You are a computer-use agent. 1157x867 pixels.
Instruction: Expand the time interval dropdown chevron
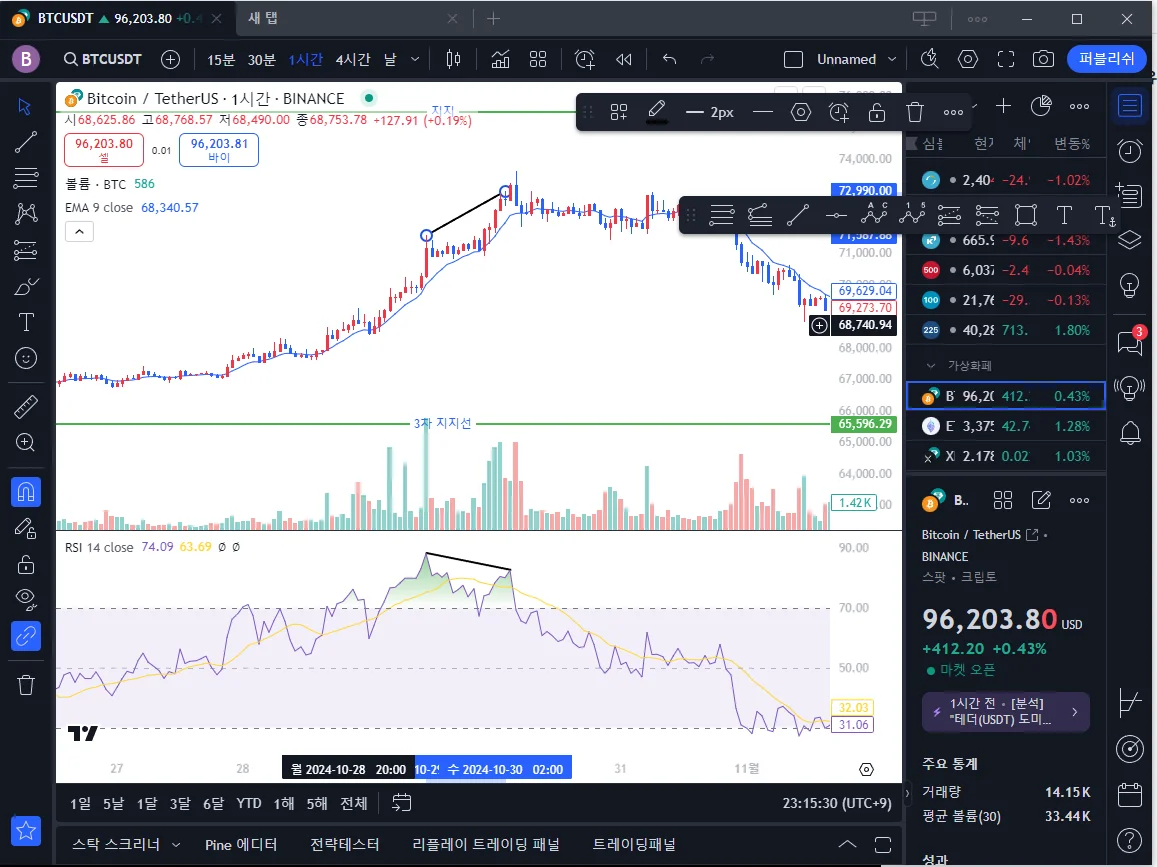click(415, 59)
